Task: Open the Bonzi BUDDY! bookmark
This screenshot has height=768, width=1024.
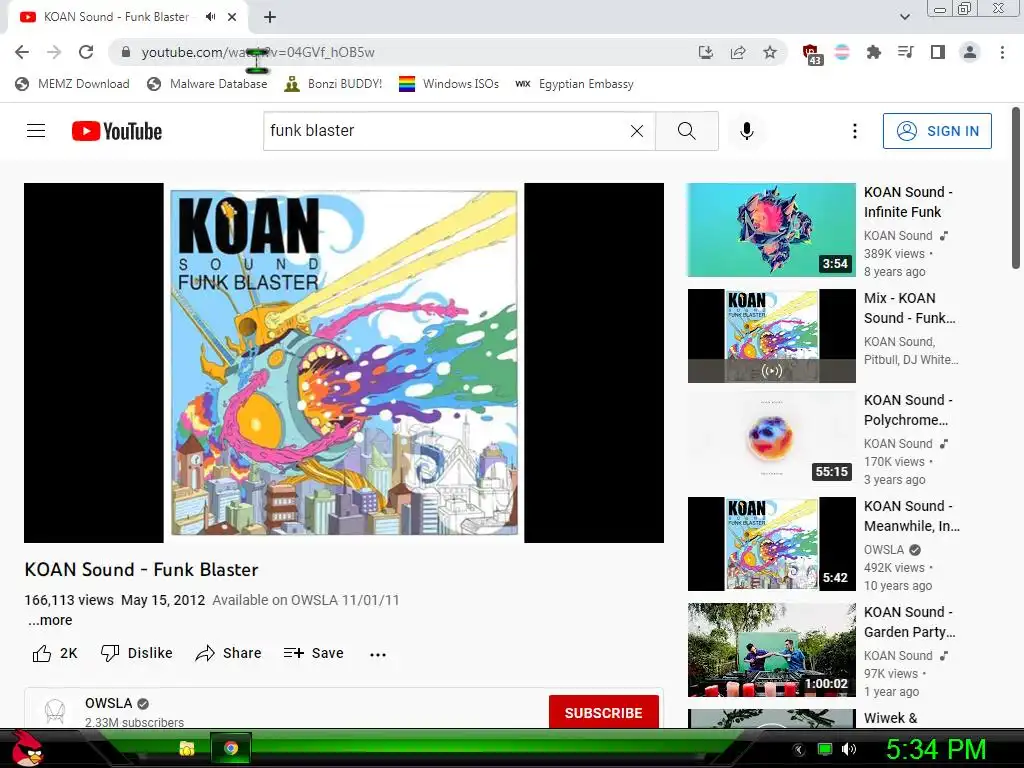Action: 334,84
